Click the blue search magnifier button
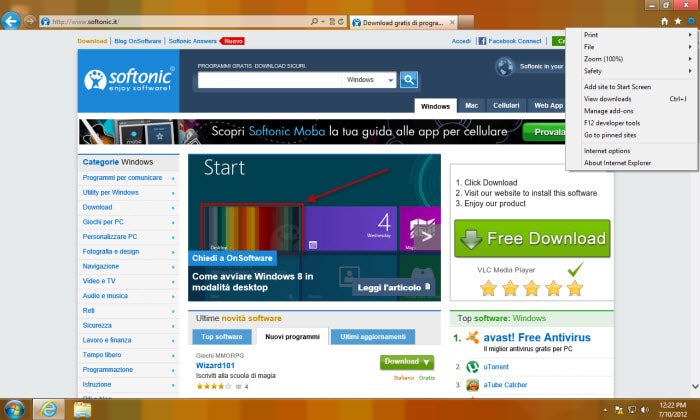This screenshot has width=700, height=420. pos(409,80)
